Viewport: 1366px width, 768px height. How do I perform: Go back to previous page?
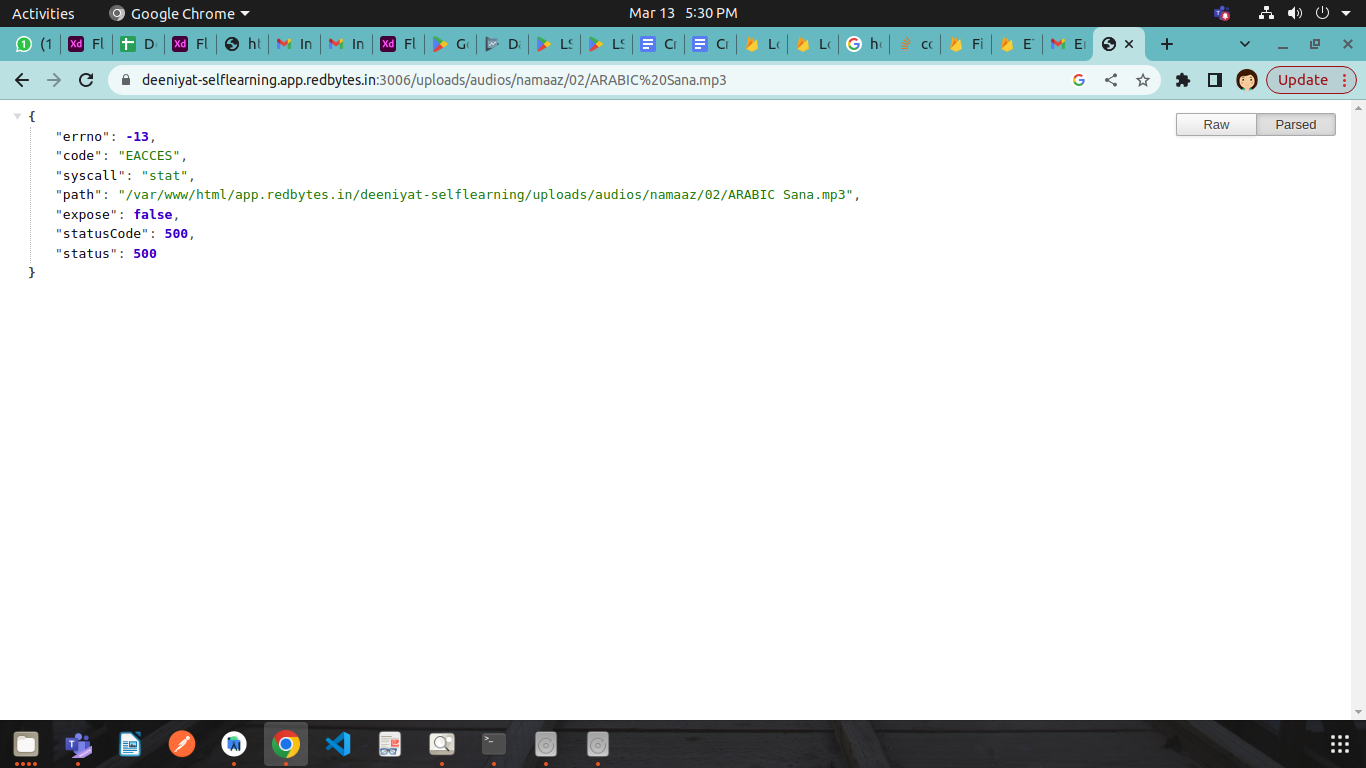(22, 80)
